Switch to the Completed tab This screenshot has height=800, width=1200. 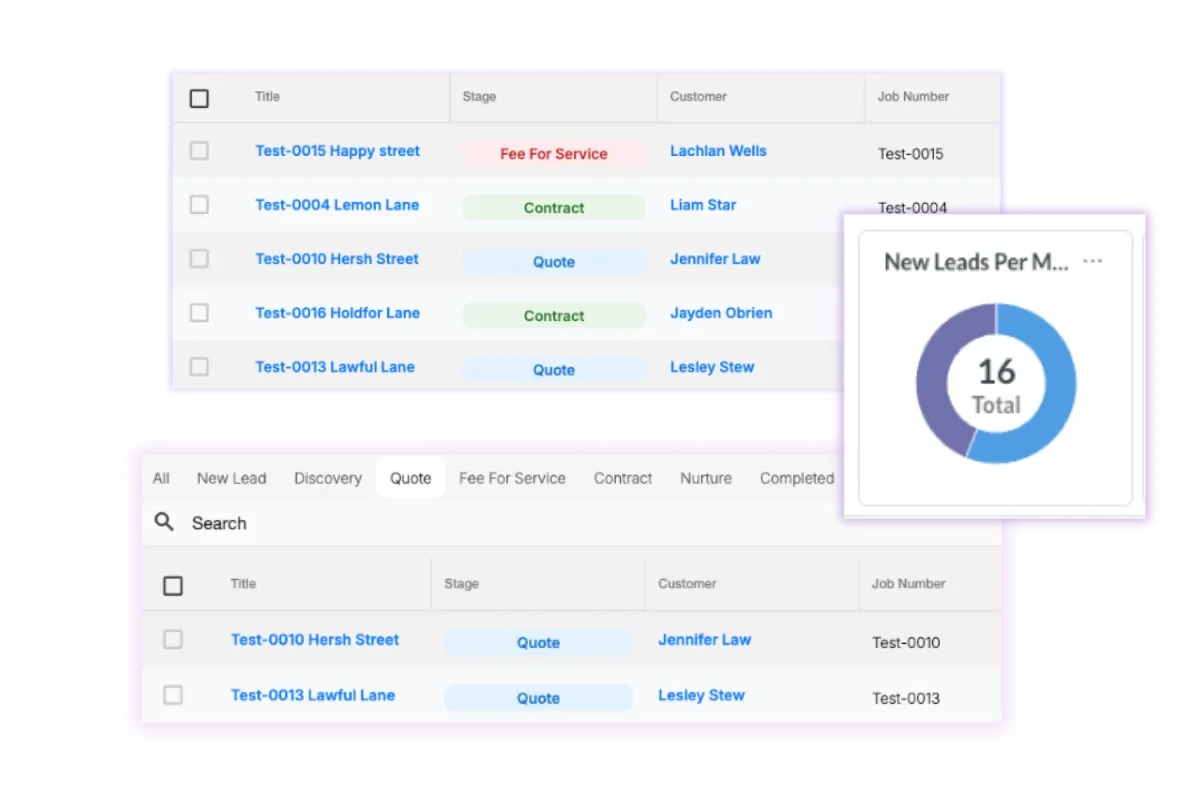(x=797, y=478)
